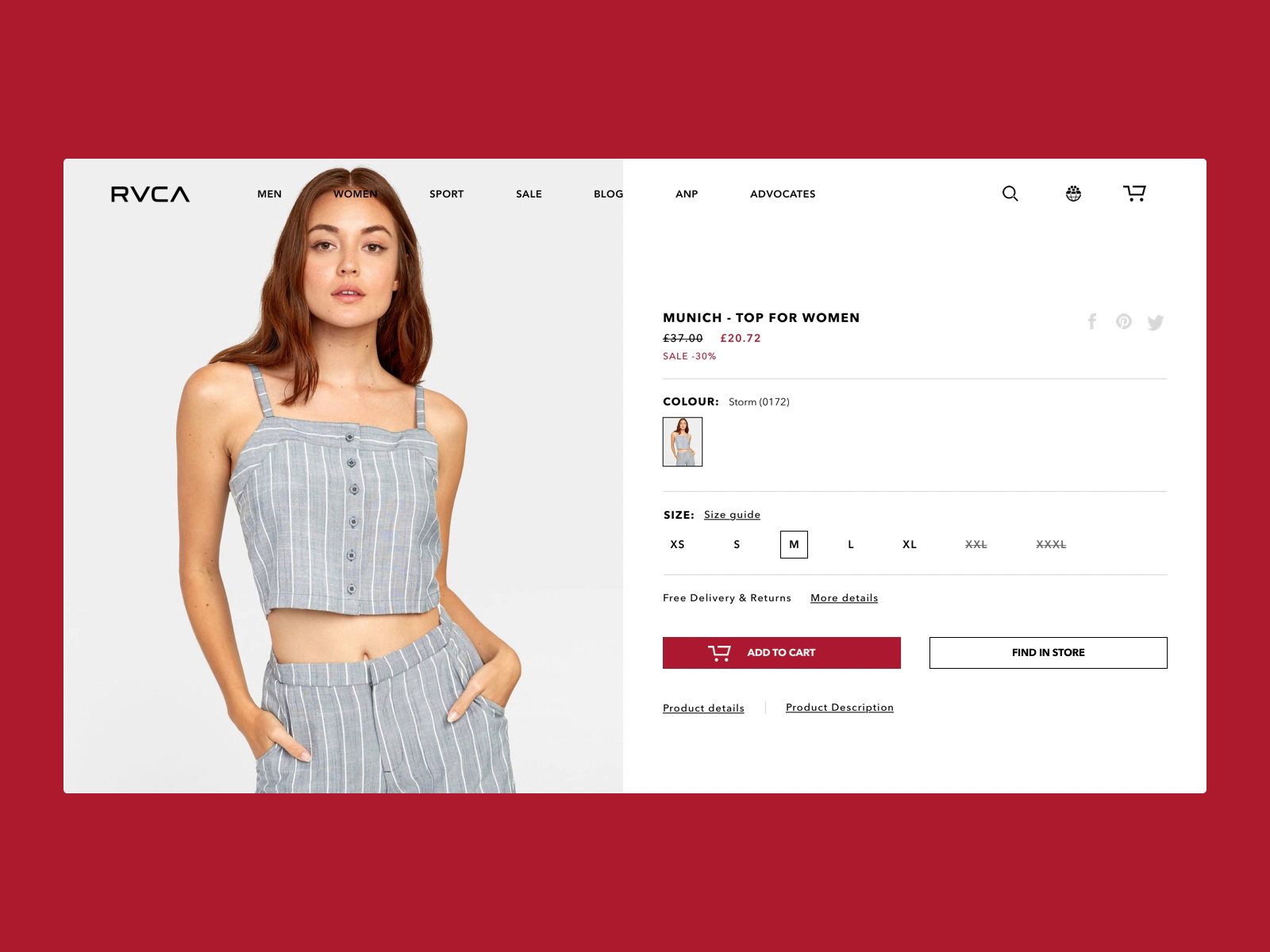The height and width of the screenshot is (952, 1270).
Task: Open the search magnifier icon
Action: (1010, 194)
